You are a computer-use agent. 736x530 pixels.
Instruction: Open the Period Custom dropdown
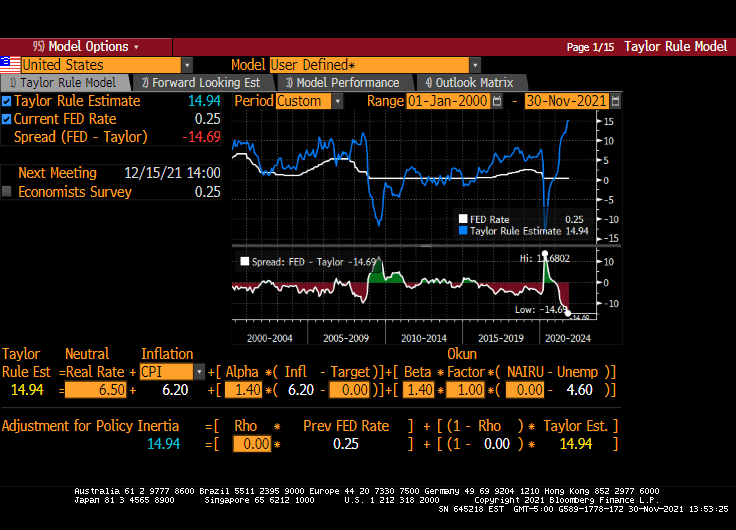pos(337,101)
